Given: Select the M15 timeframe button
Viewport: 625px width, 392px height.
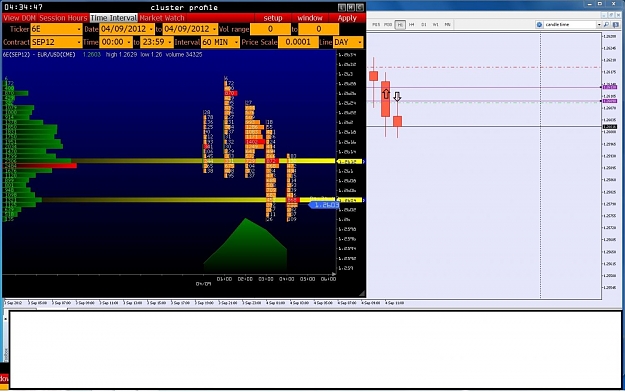Looking at the screenshot, I should tap(376, 25).
